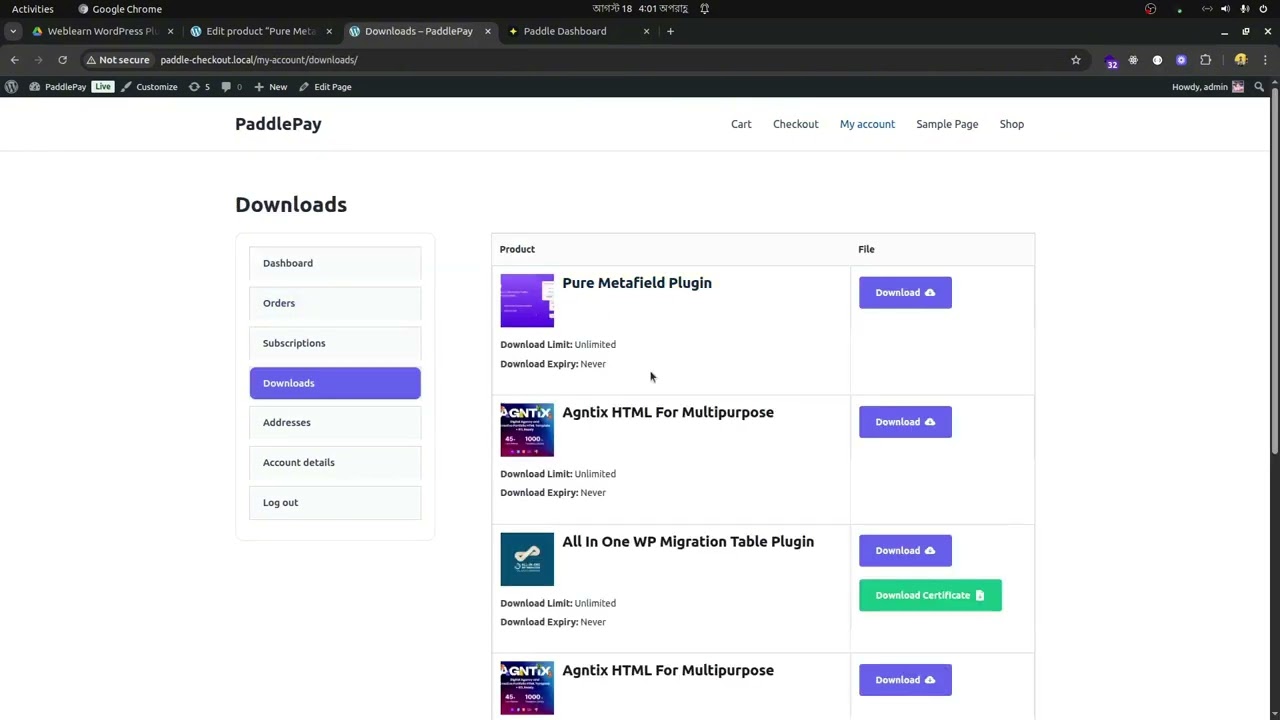Open the system volume speaker icon

(1225, 9)
